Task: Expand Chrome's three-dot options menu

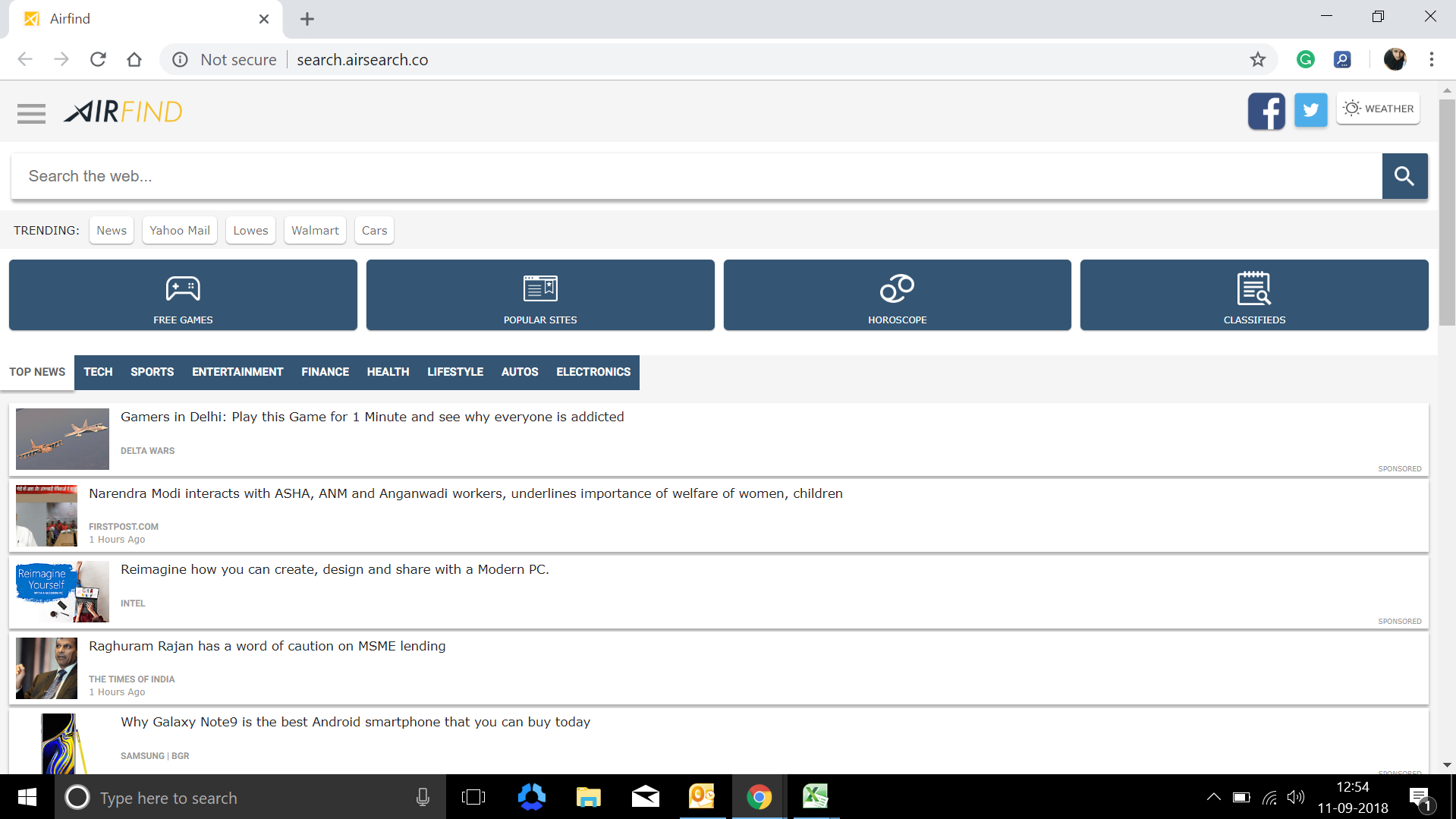Action: tap(1432, 59)
